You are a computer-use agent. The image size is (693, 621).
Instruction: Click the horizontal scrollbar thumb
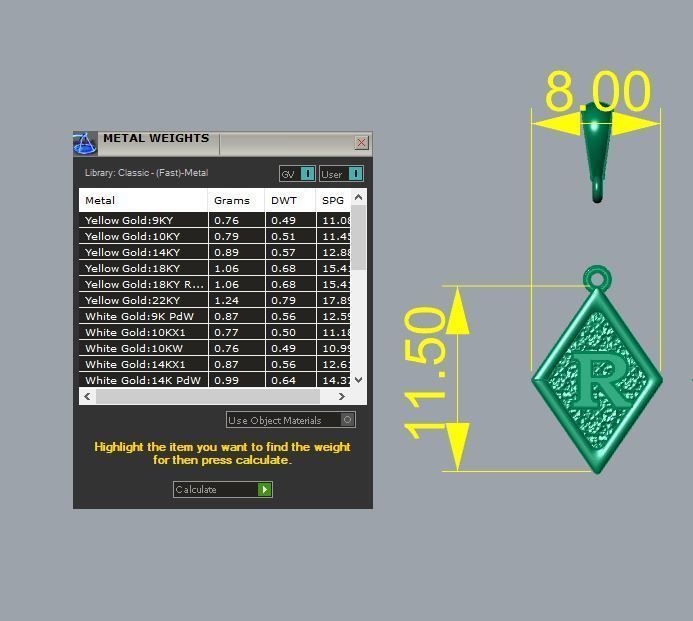click(208, 396)
